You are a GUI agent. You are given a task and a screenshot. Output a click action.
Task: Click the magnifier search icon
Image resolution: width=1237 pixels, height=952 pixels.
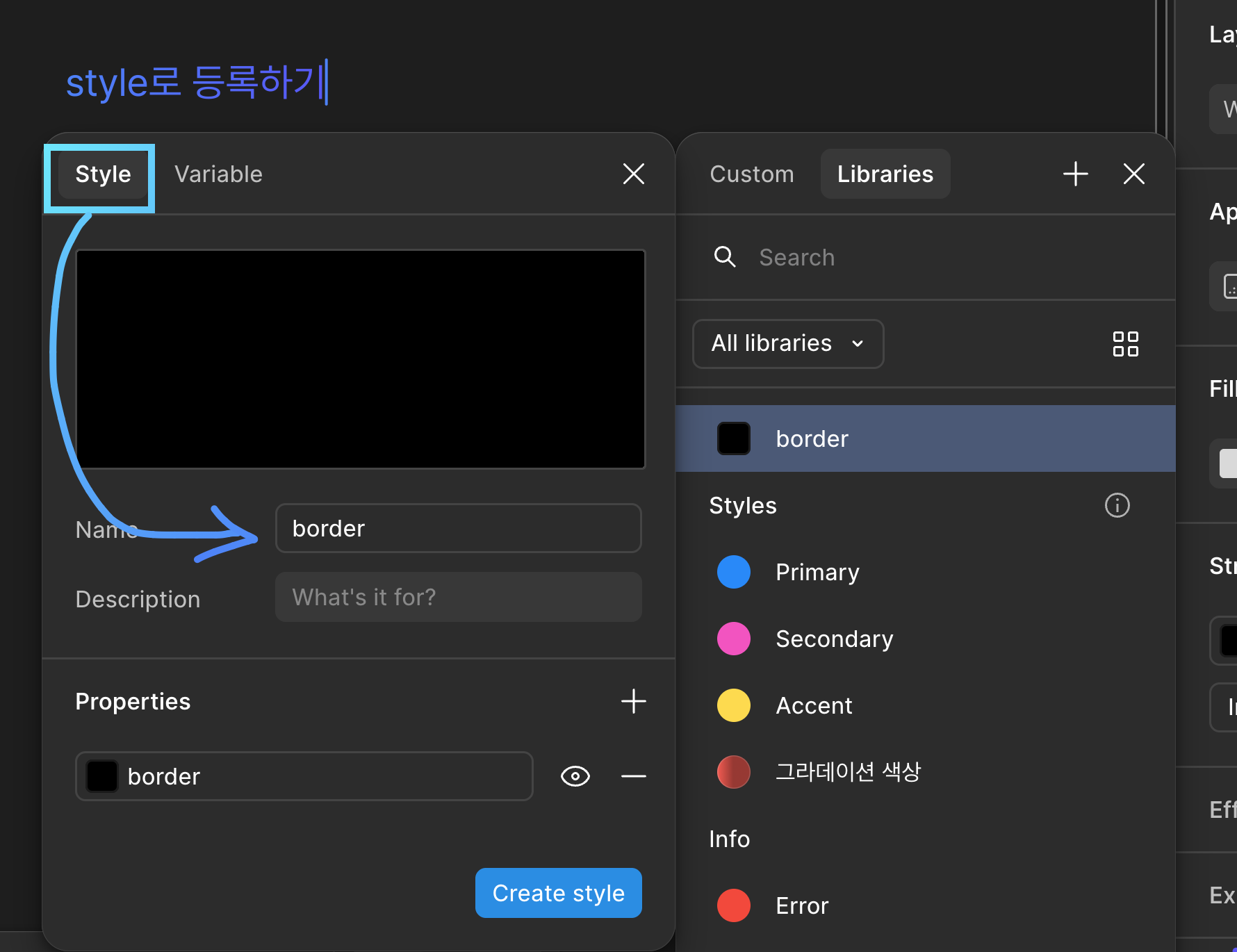tap(725, 257)
